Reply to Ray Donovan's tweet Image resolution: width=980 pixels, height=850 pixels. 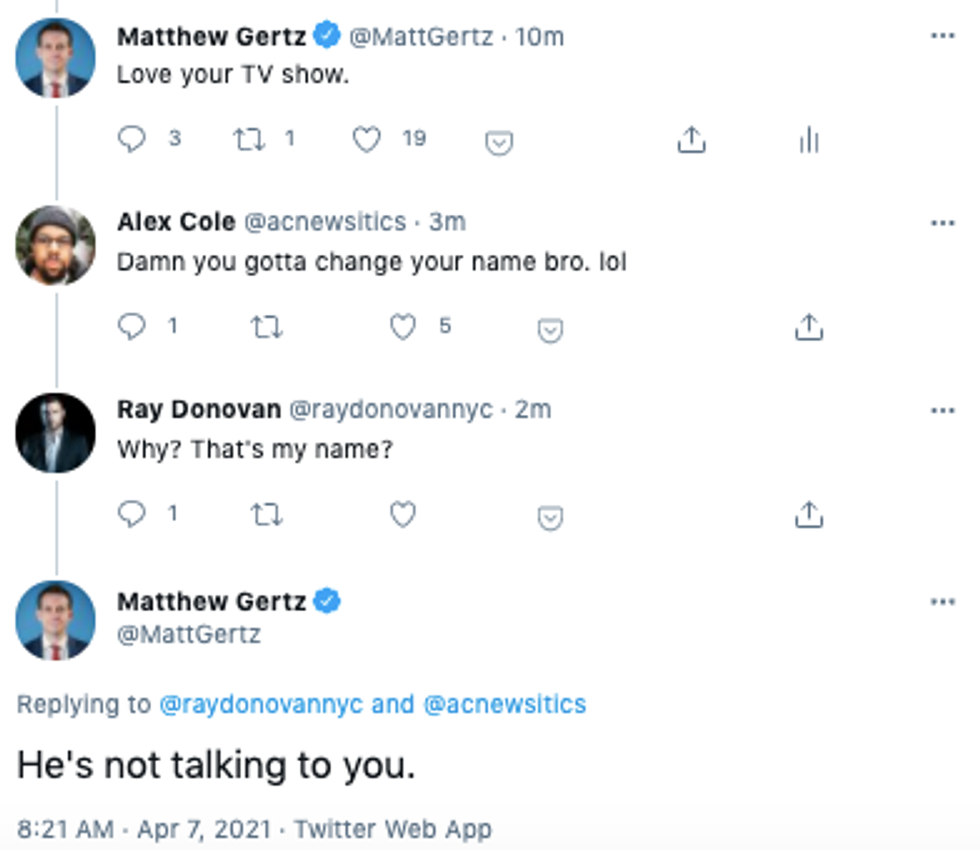132,515
